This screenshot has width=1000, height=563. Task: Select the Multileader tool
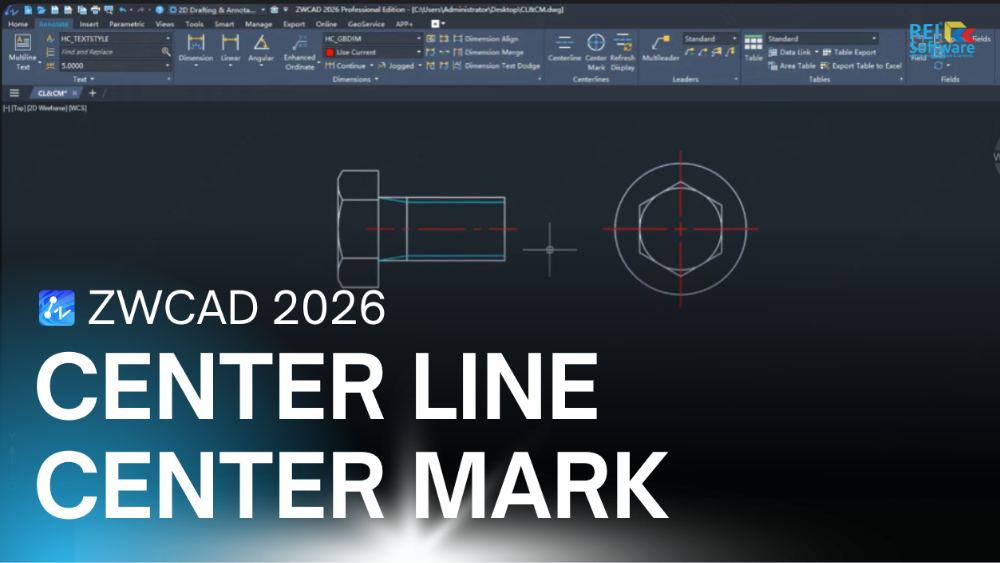pyautogui.click(x=660, y=48)
